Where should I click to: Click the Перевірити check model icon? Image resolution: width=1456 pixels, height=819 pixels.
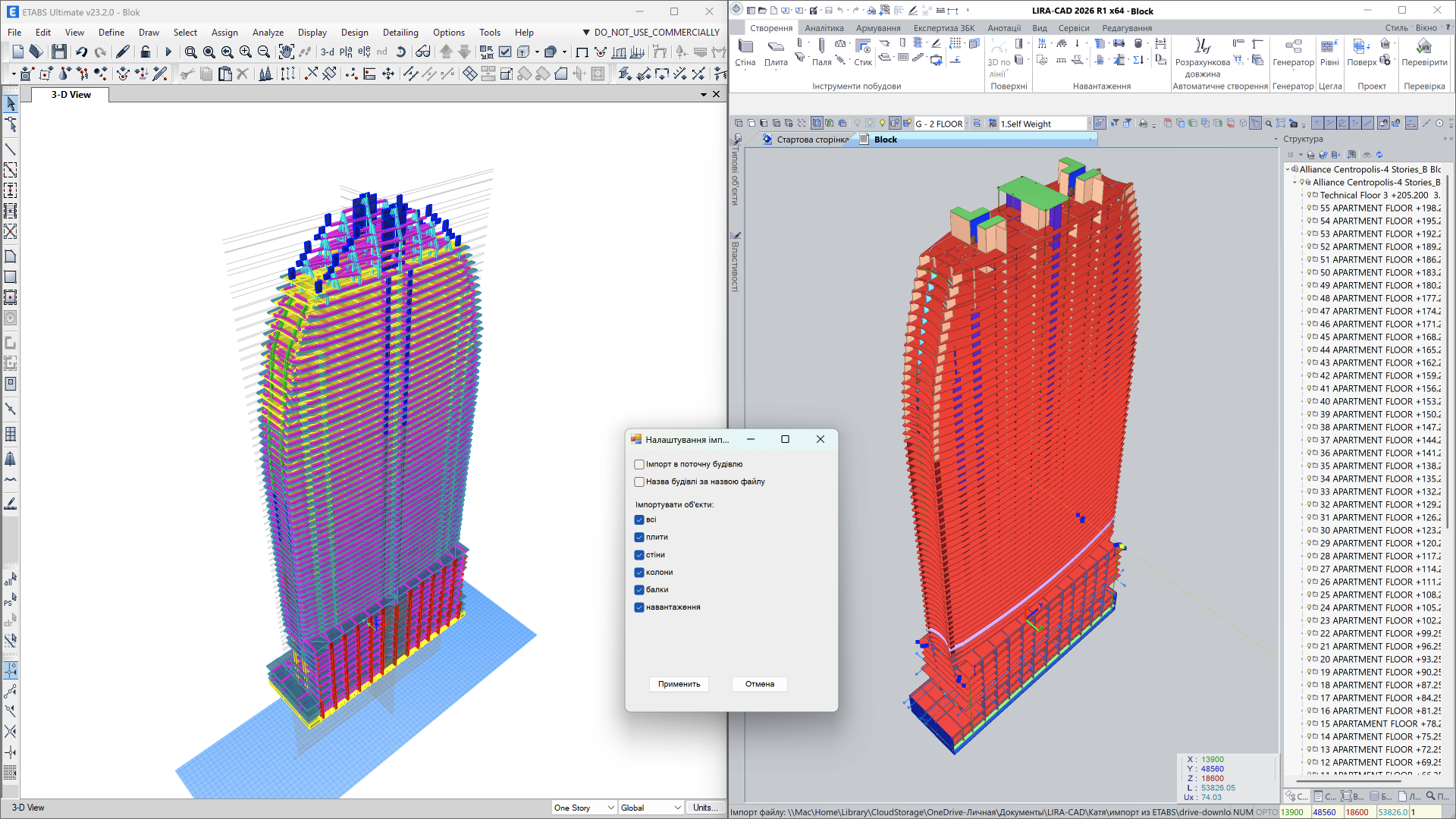pyautogui.click(x=1424, y=52)
